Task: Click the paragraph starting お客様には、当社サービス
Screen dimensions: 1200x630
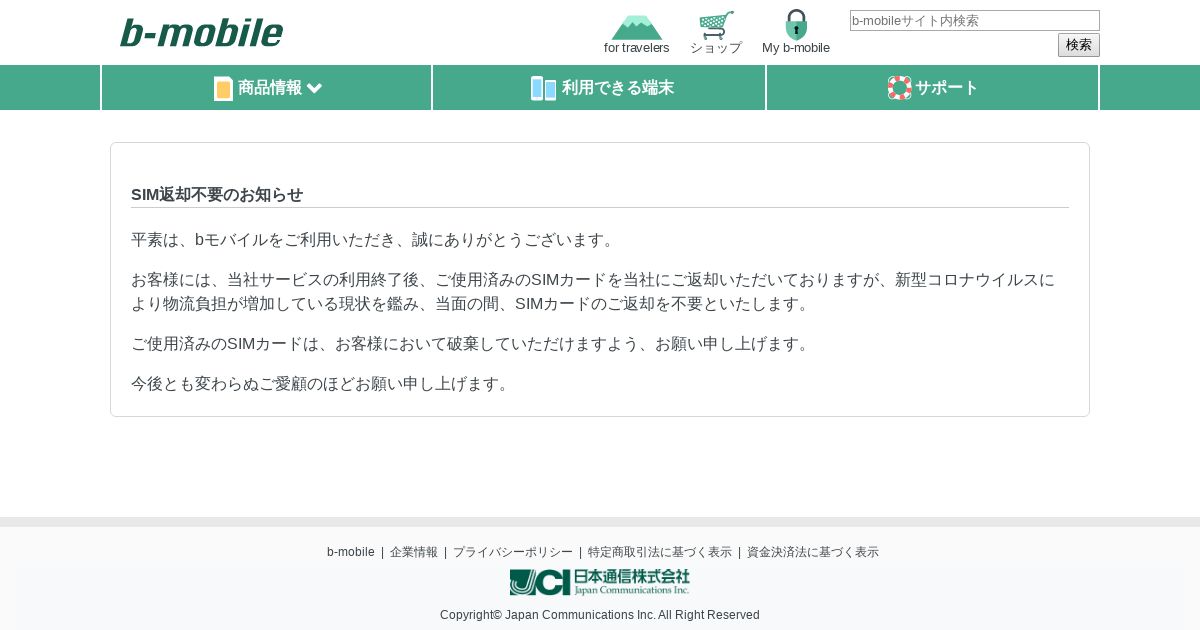Action: click(x=594, y=292)
